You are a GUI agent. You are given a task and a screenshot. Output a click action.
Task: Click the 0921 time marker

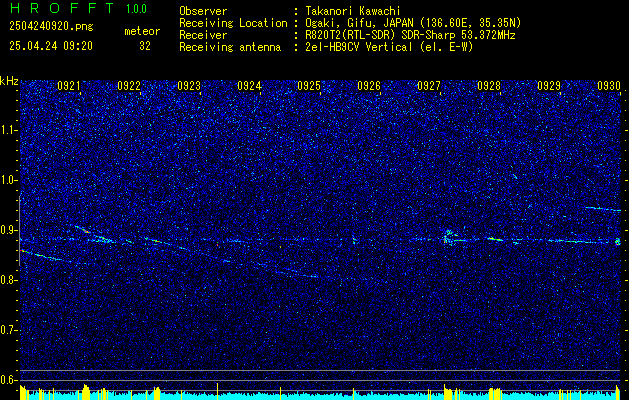pos(69,85)
